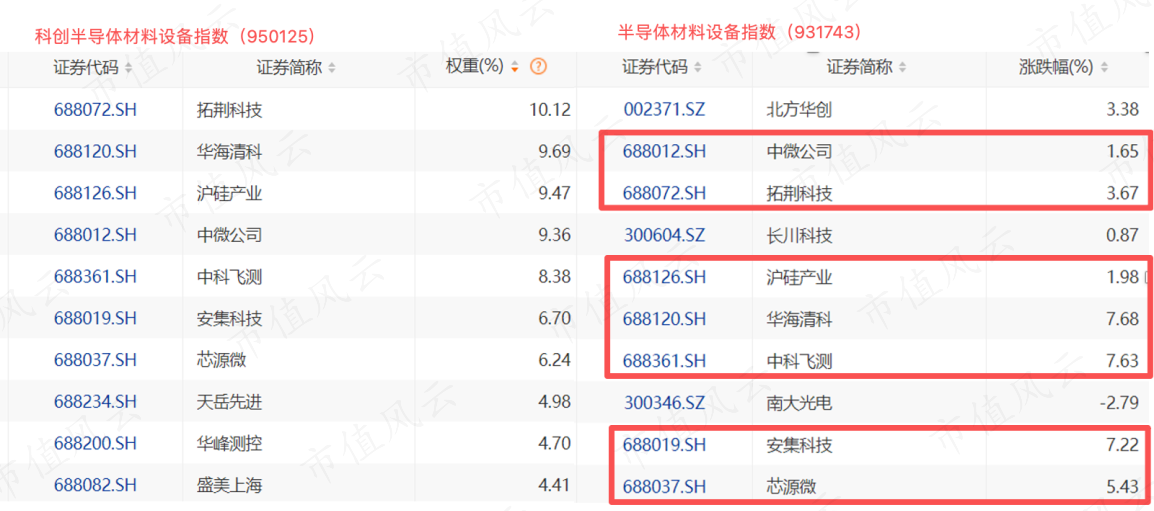Select 芯源微 in the 权重 table
The image size is (1154, 511).
[222, 360]
